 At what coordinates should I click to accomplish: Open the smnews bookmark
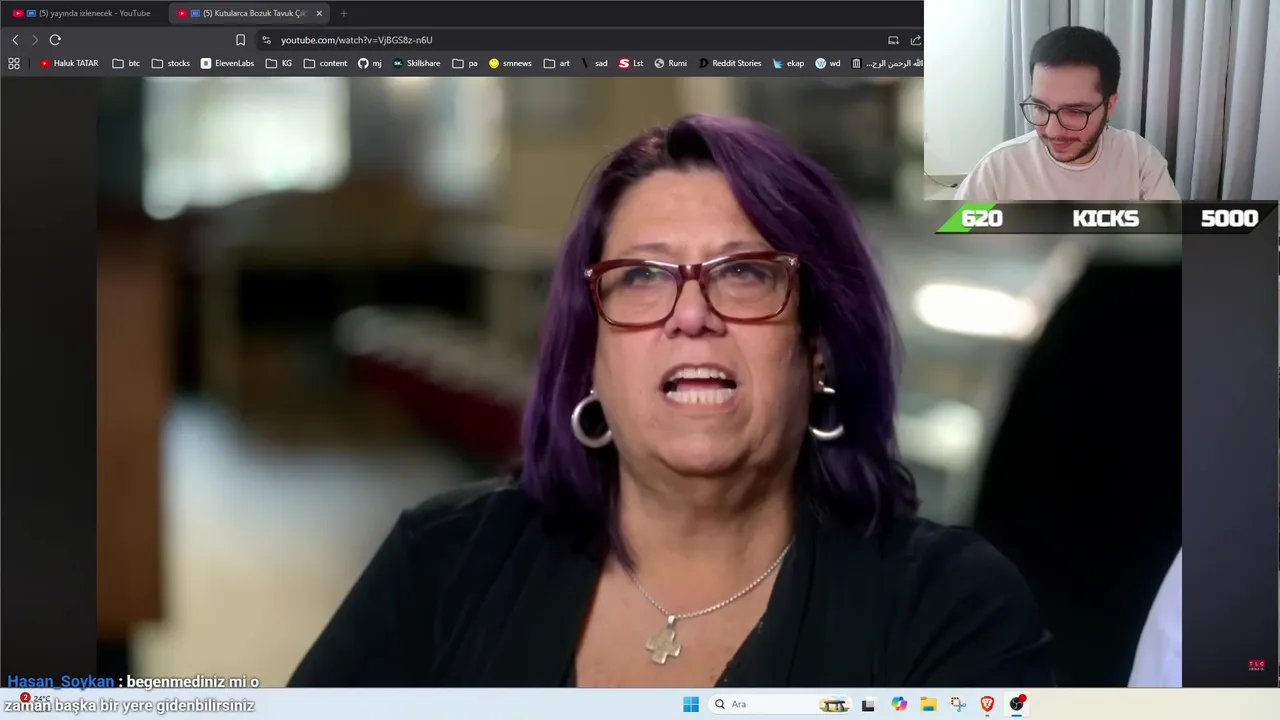[x=510, y=63]
